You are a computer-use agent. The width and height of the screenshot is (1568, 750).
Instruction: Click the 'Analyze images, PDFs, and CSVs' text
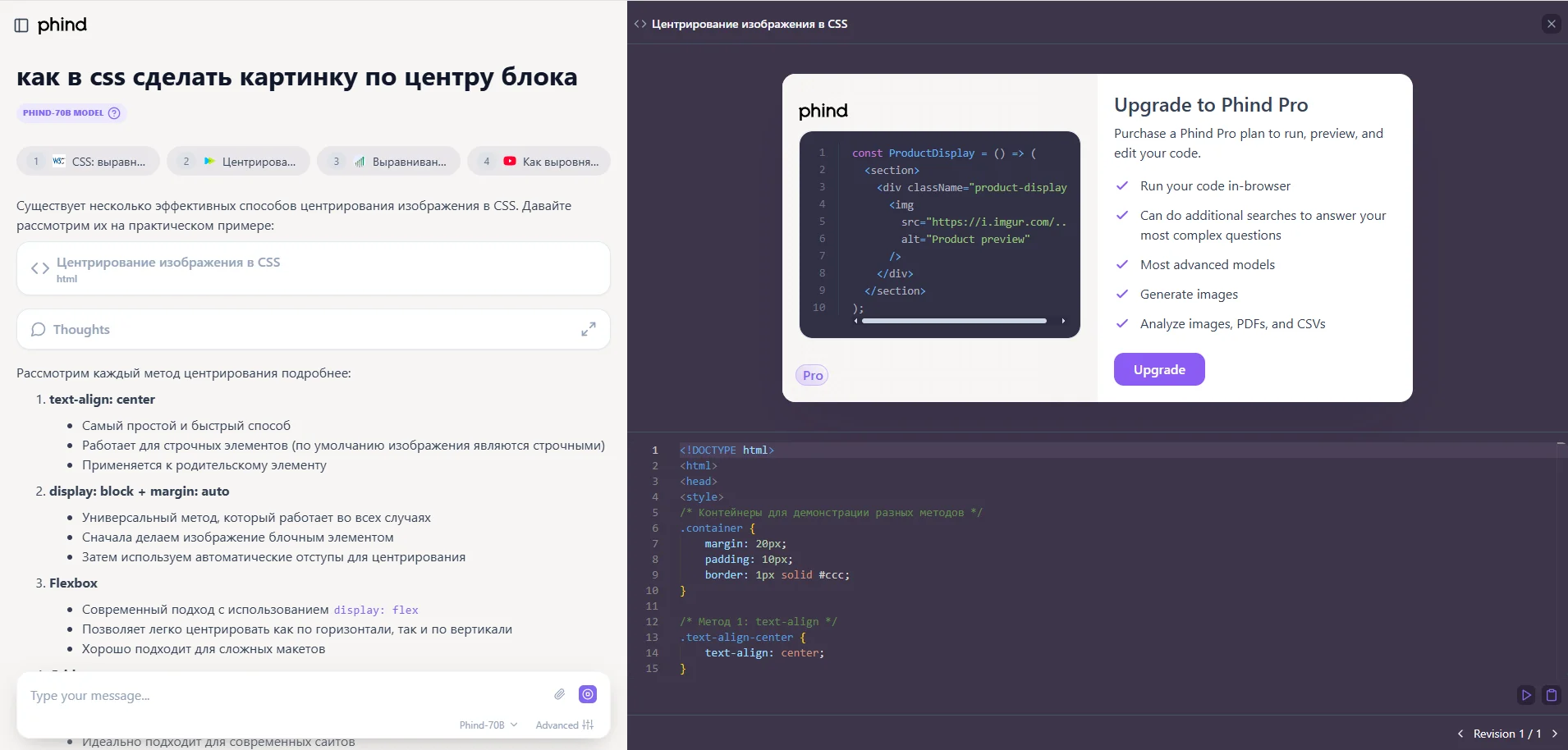1233,324
